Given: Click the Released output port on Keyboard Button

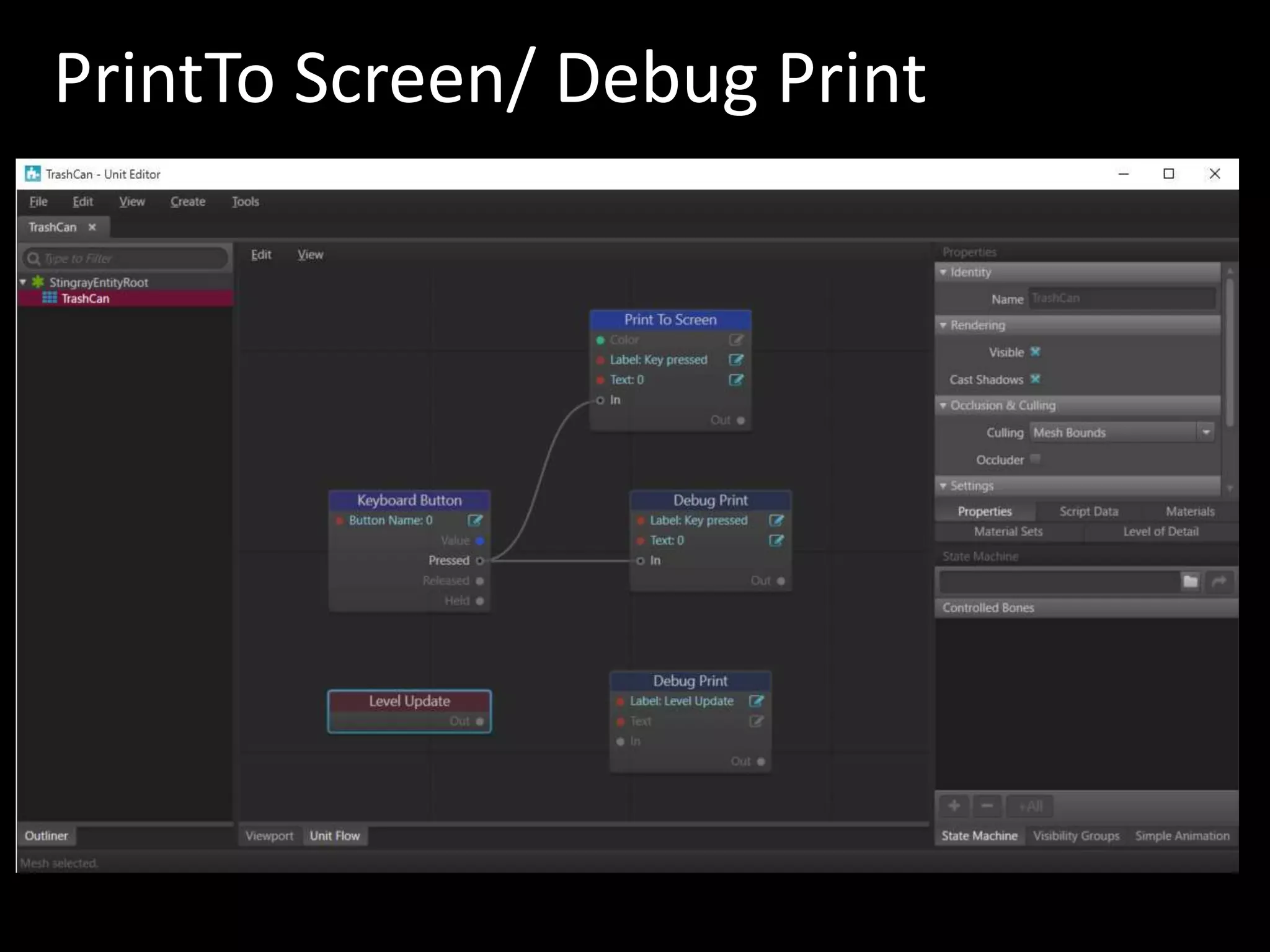Looking at the screenshot, I should tap(480, 581).
